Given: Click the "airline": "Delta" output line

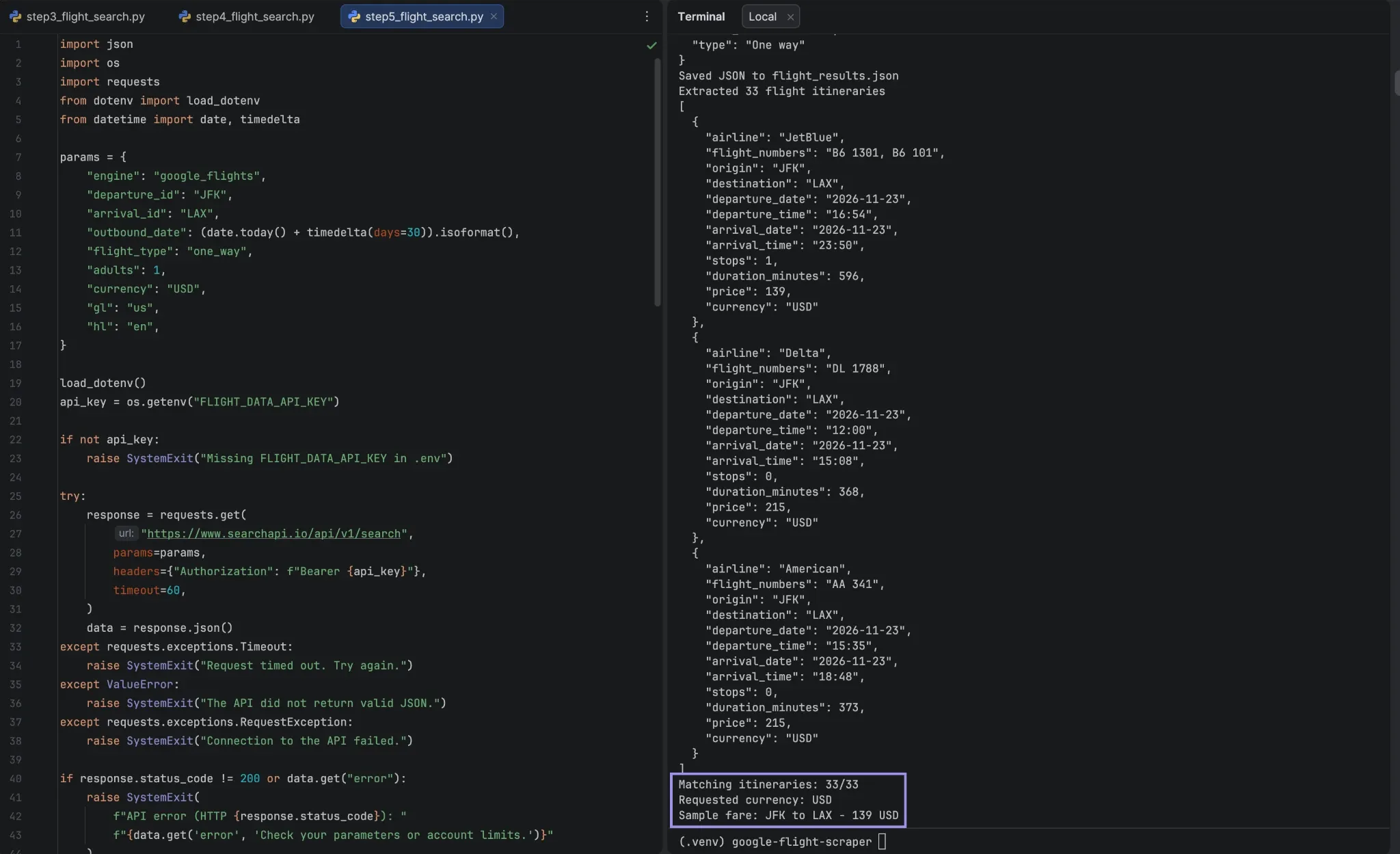Looking at the screenshot, I should [768, 353].
